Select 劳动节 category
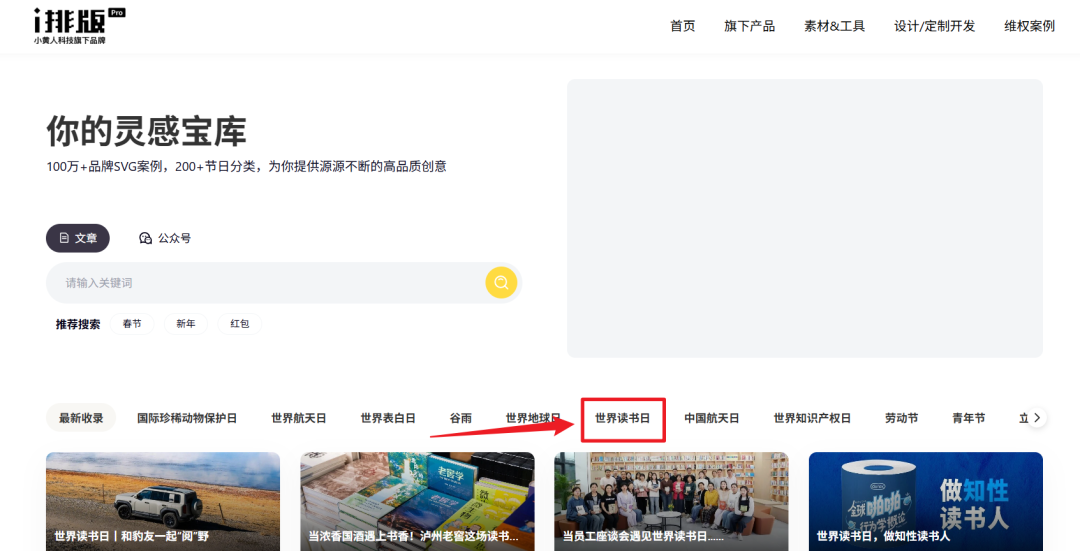The width and height of the screenshot is (1080, 551). coord(902,418)
